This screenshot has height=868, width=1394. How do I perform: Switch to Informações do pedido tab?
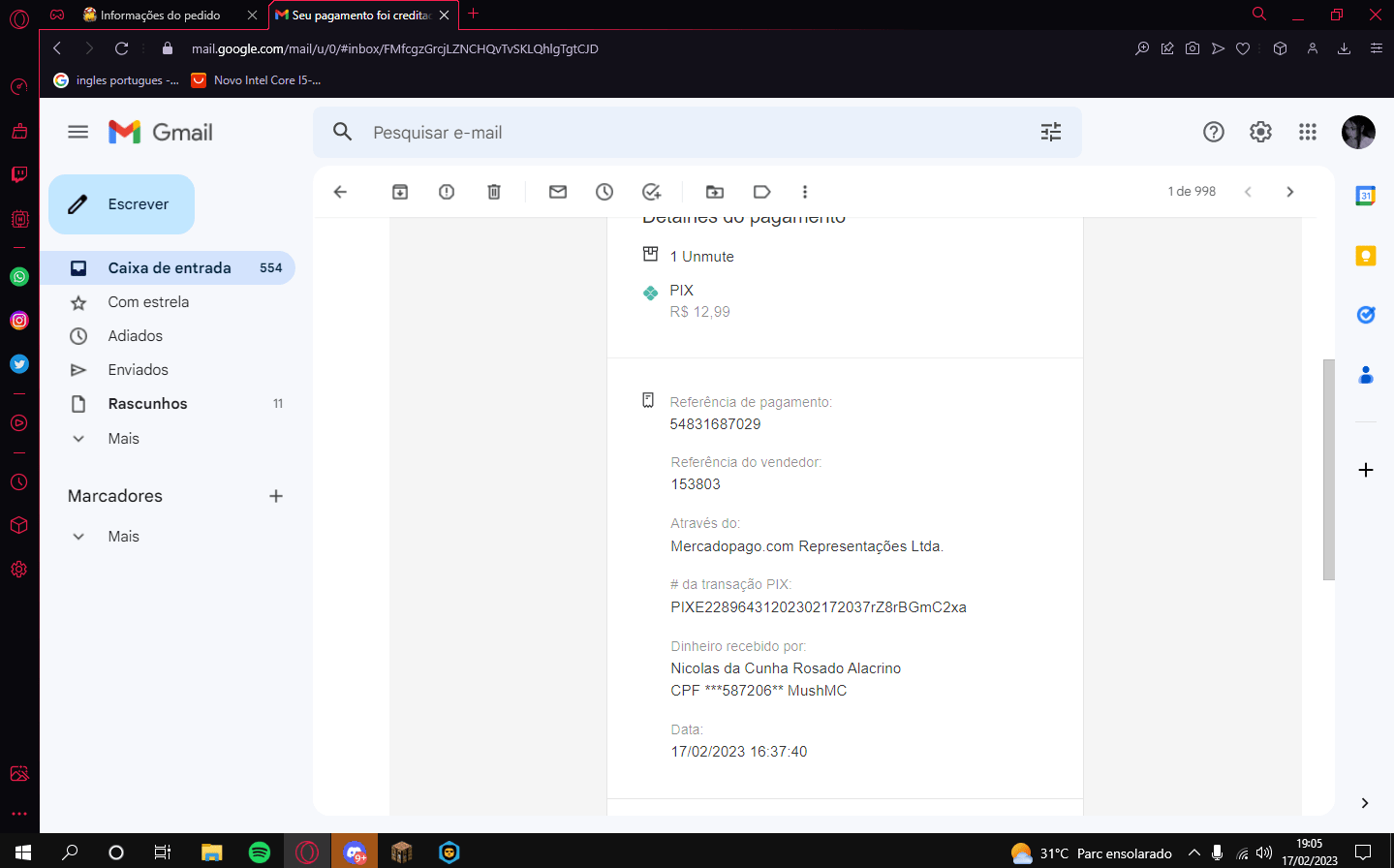[160, 15]
